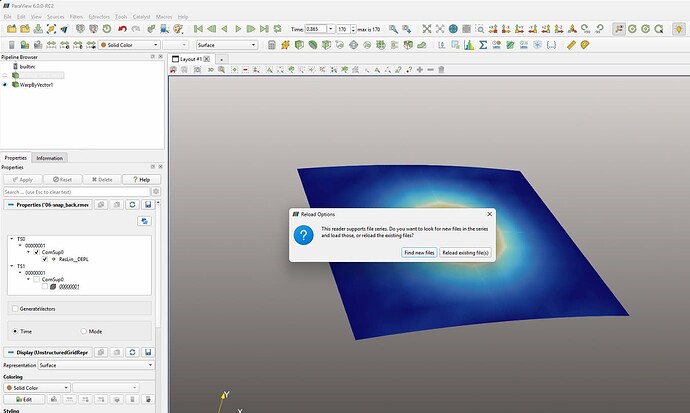Click the Reset Session clock icon
Screen dimensions: 690x413
tap(107, 29)
